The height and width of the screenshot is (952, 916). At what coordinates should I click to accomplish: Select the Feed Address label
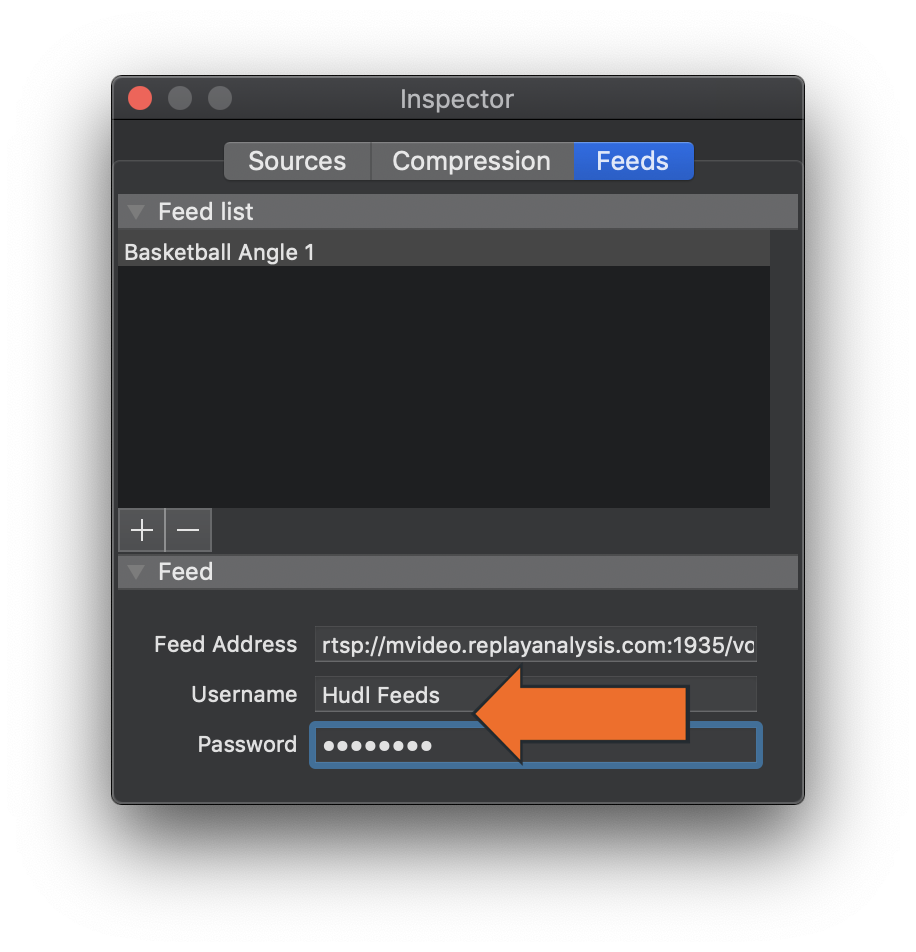point(225,645)
